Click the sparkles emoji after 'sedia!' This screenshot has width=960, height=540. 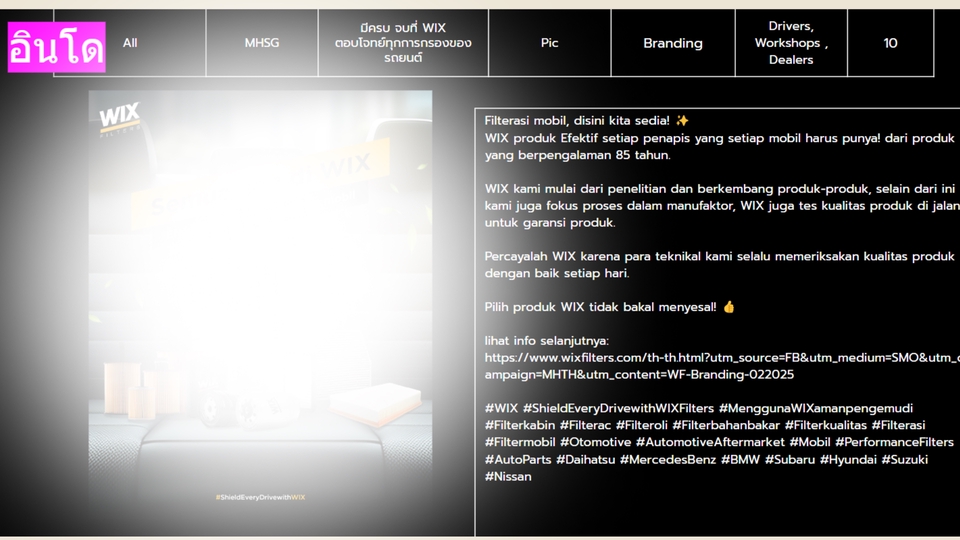click(682, 121)
